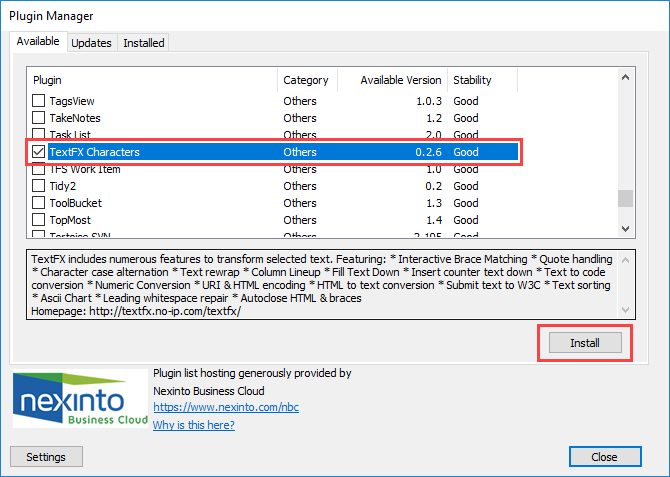Sort by Stability column header
Image resolution: width=670 pixels, height=477 pixels.
(482, 80)
